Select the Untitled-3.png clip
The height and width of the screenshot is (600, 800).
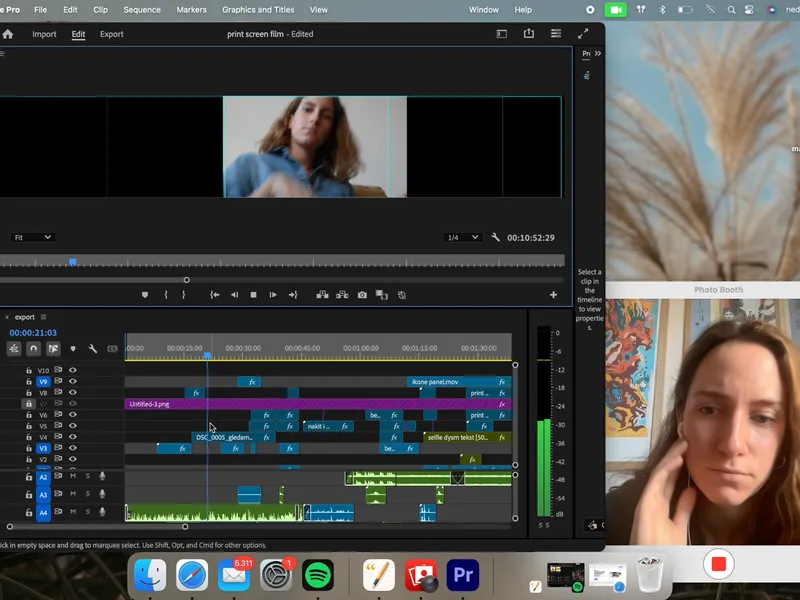point(318,404)
